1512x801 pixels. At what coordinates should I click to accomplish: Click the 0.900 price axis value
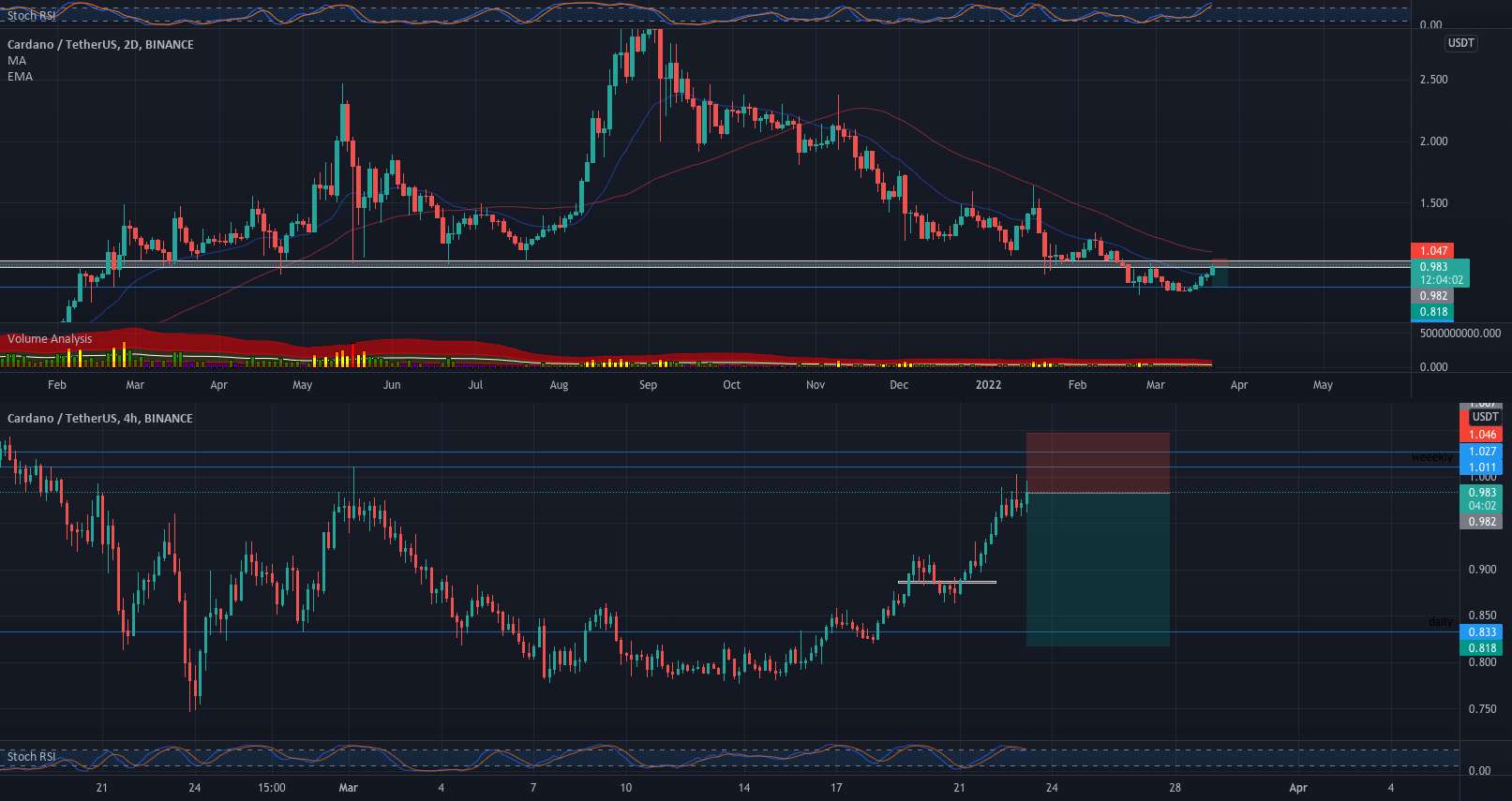(x=1482, y=570)
